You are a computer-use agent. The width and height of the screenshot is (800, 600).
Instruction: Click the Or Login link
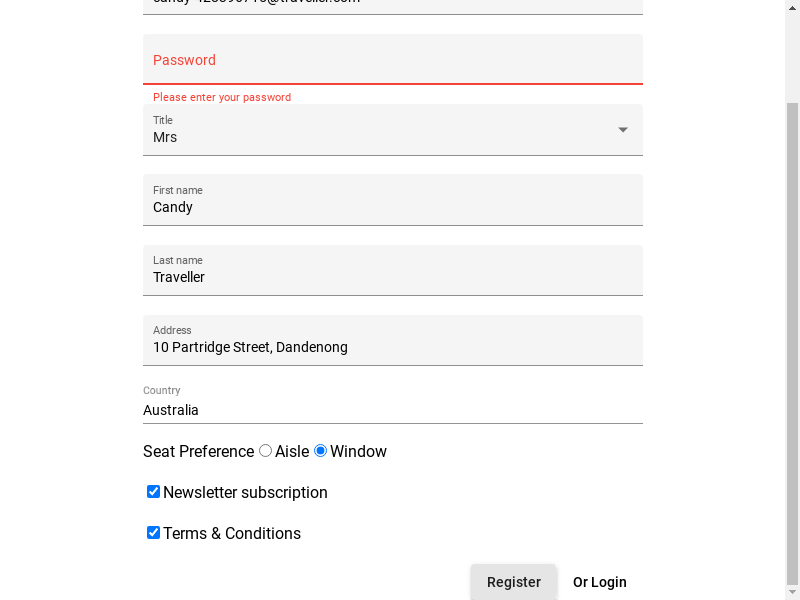pos(600,582)
